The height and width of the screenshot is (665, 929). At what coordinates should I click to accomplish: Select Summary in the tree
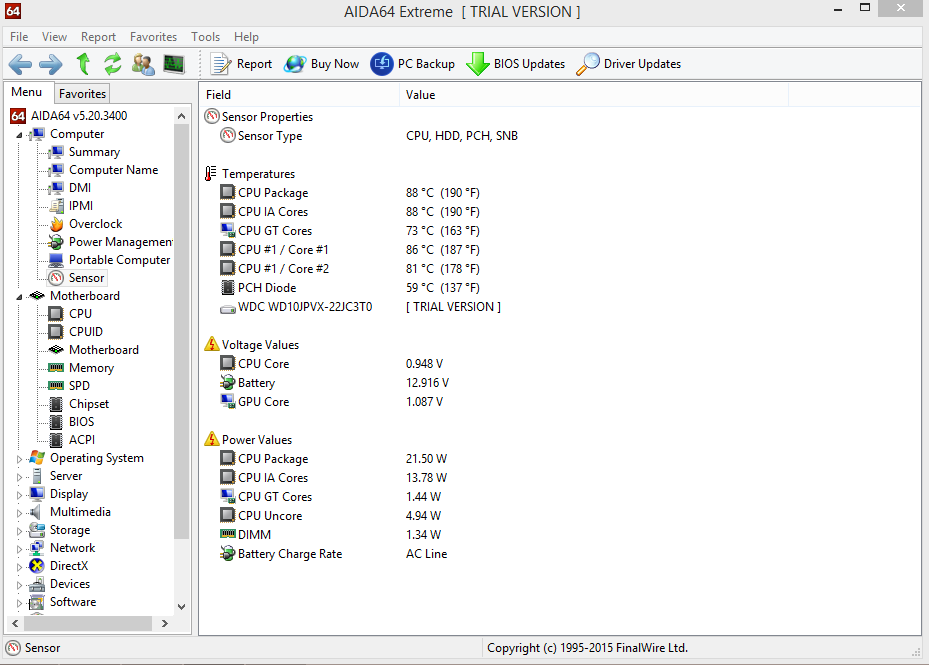coord(94,152)
